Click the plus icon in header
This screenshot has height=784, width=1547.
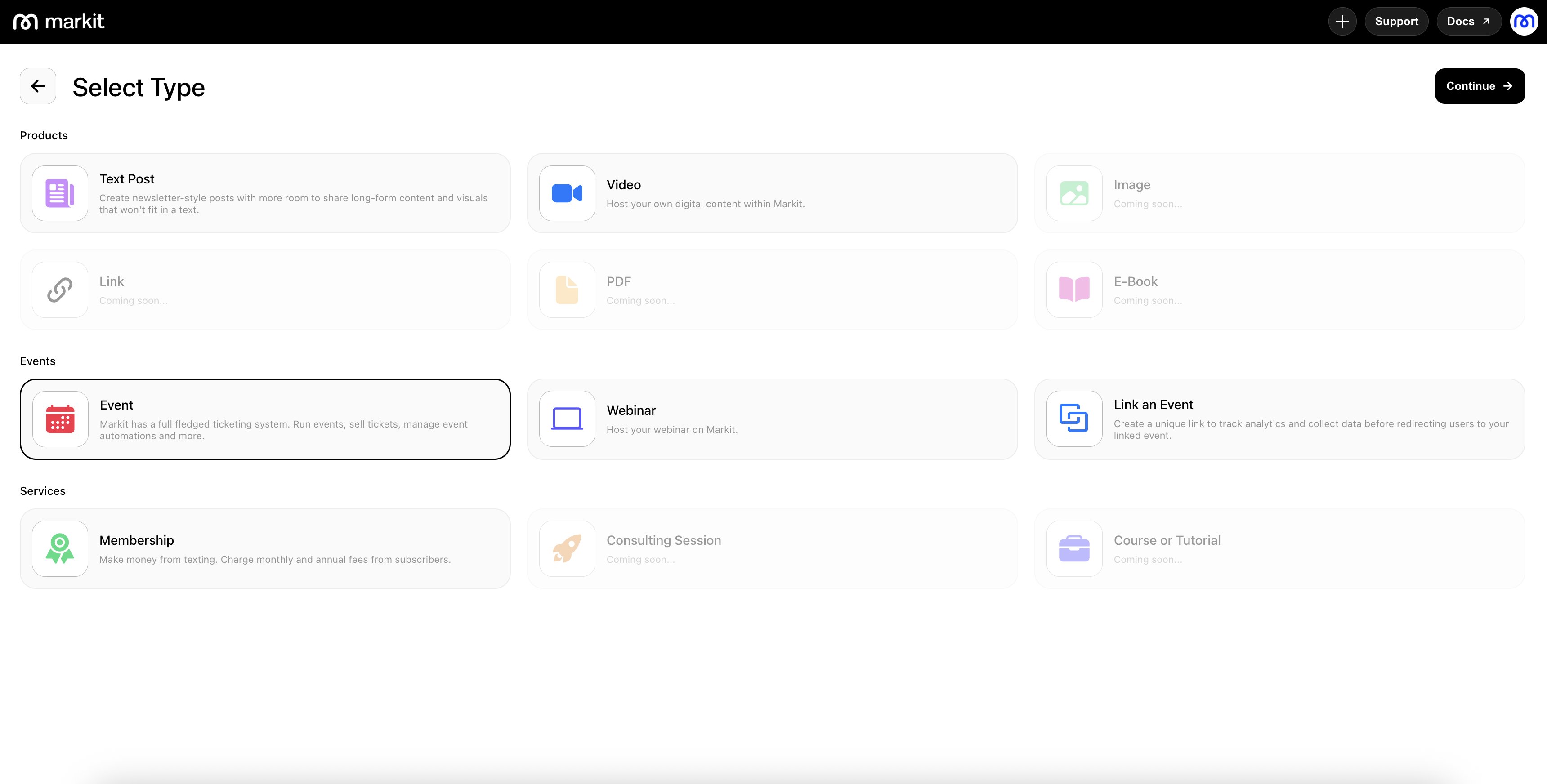click(x=1341, y=22)
